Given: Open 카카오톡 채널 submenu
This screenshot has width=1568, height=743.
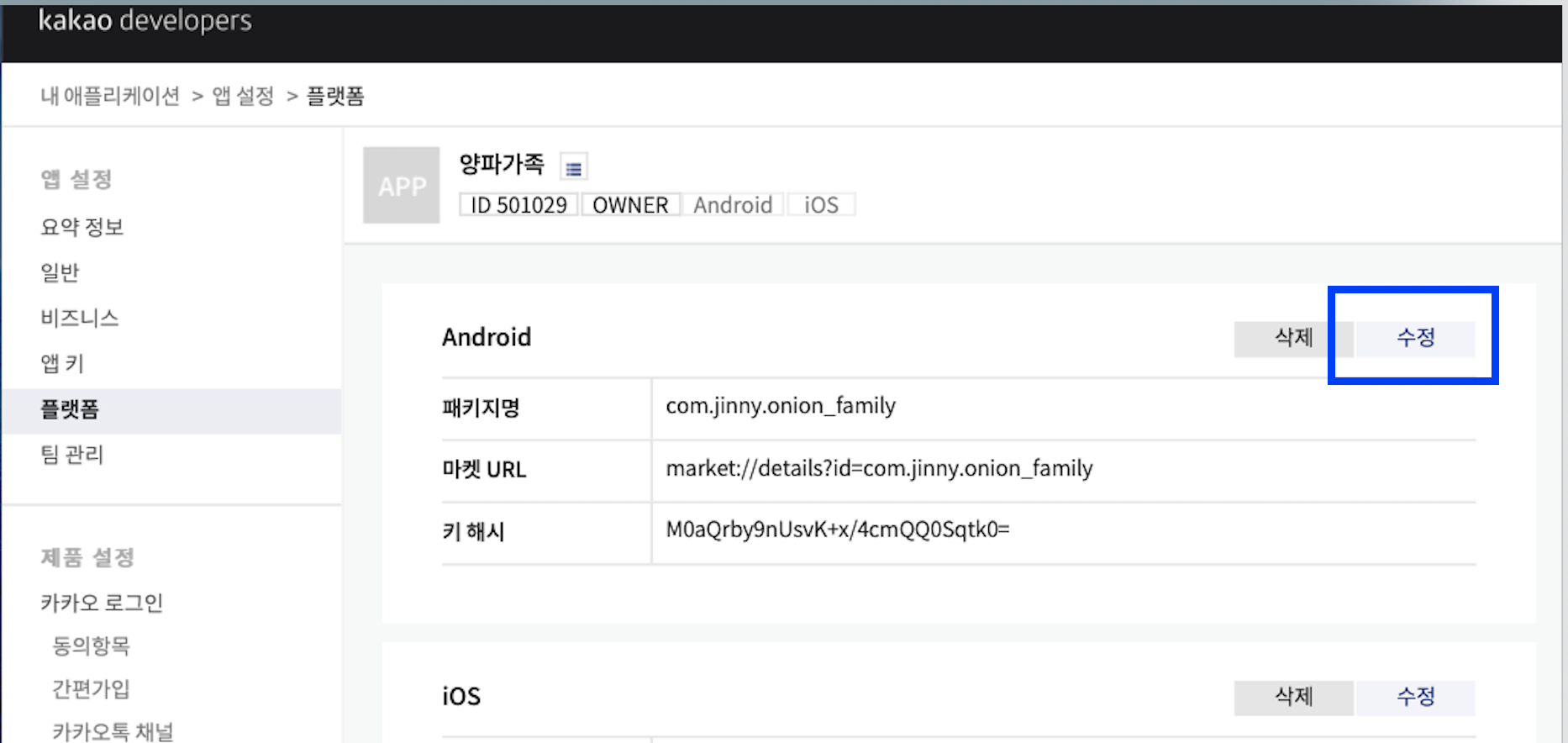Looking at the screenshot, I should (113, 730).
